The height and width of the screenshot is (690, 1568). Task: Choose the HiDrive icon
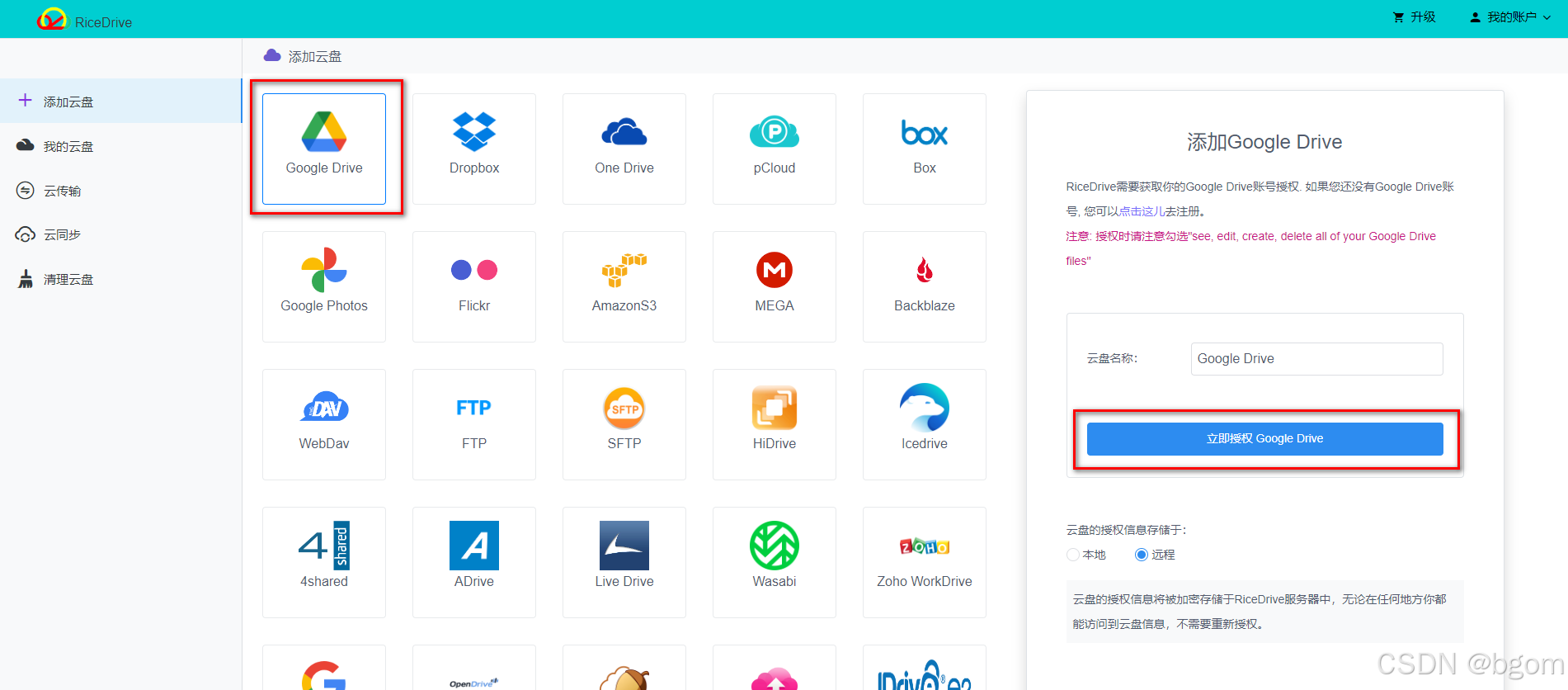tap(775, 408)
